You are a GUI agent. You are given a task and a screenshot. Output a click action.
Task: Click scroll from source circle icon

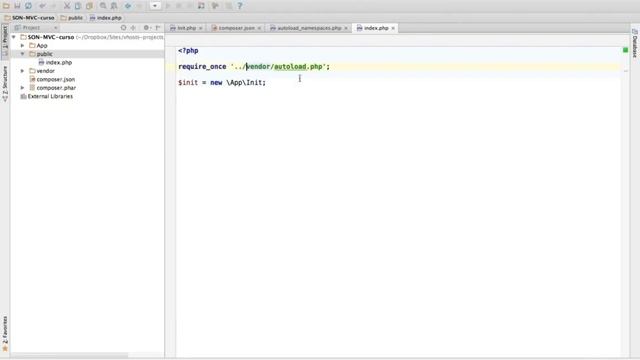(x=123, y=28)
